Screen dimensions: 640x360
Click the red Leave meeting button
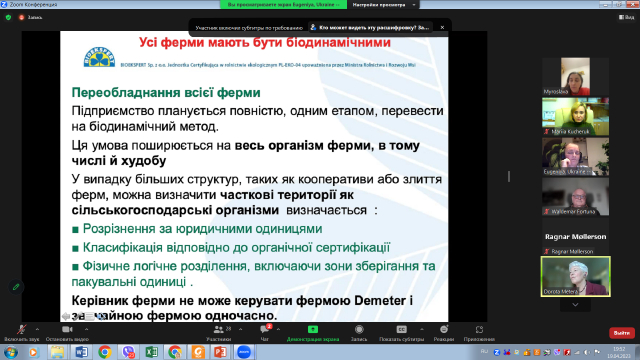click(622, 333)
